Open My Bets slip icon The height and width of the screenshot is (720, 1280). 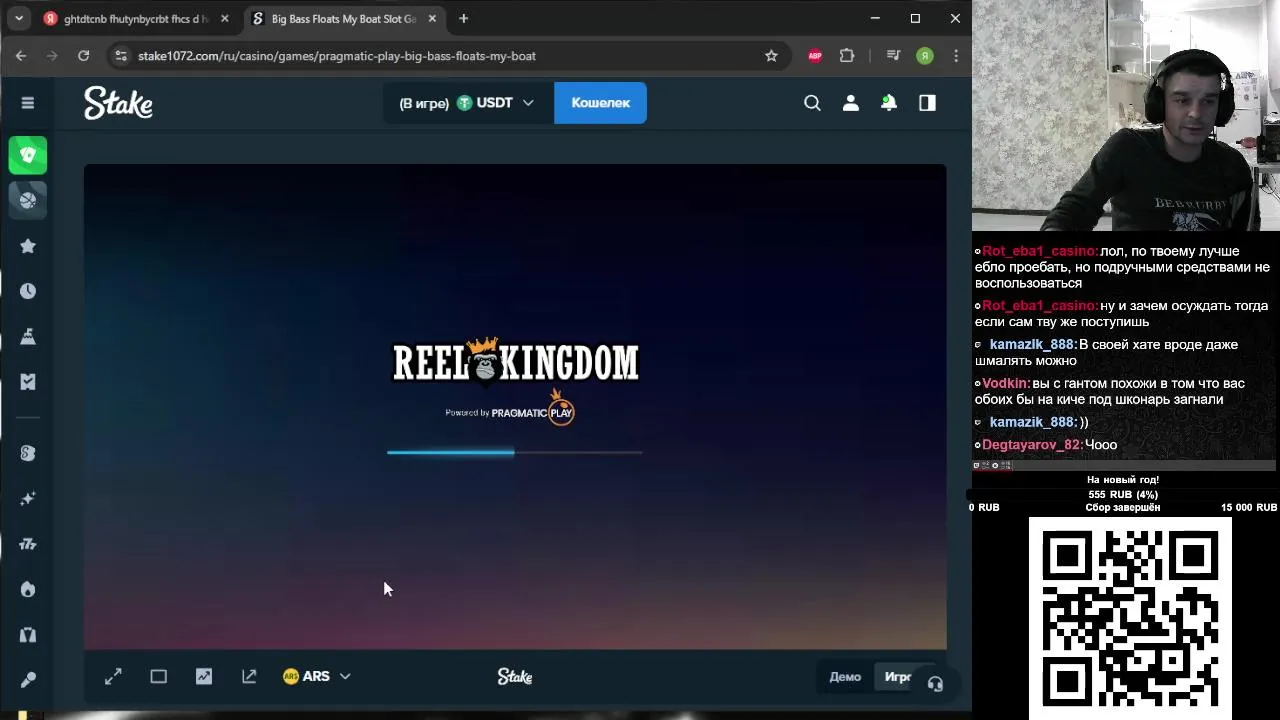pyautogui.click(x=28, y=382)
